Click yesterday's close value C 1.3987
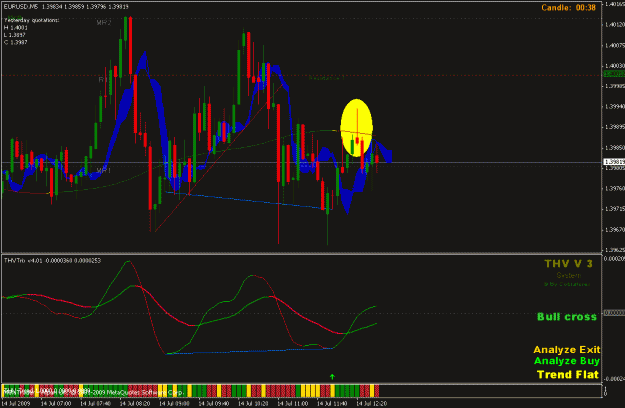 16,42
